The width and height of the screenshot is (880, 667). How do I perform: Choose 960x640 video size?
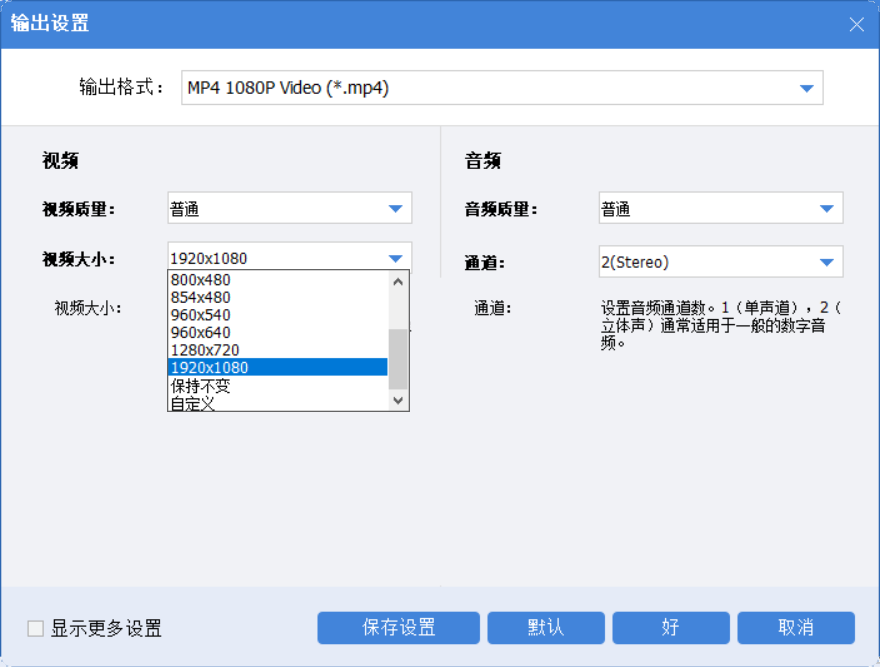tap(278, 332)
